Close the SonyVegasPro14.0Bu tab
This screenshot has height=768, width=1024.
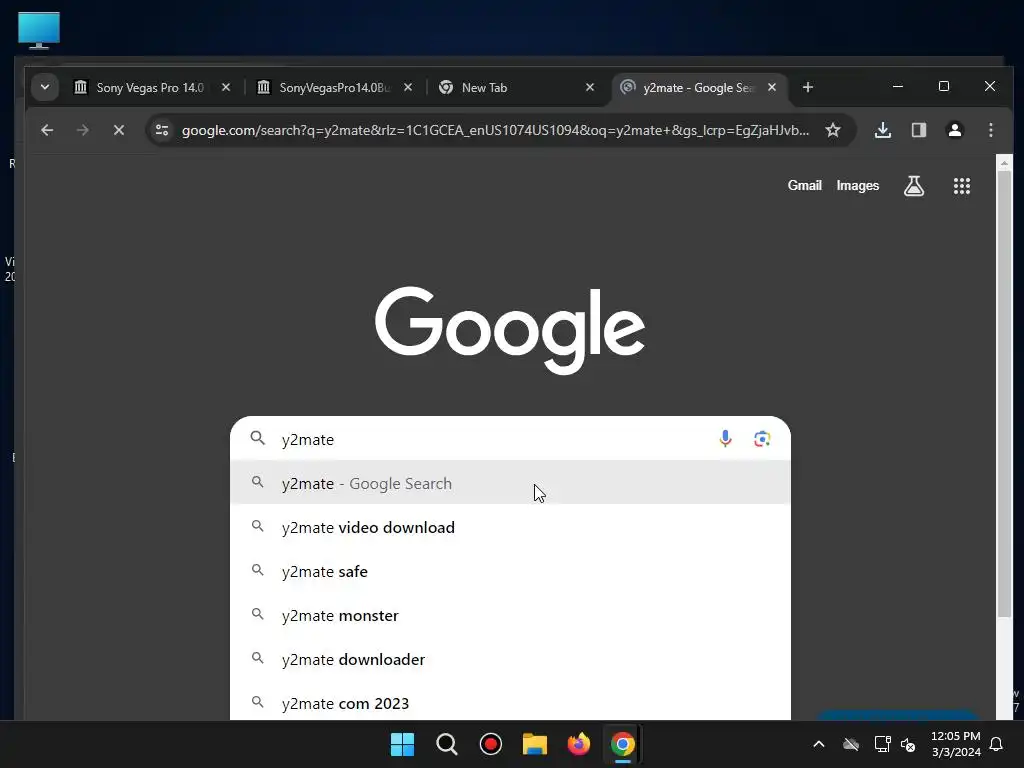(x=408, y=87)
